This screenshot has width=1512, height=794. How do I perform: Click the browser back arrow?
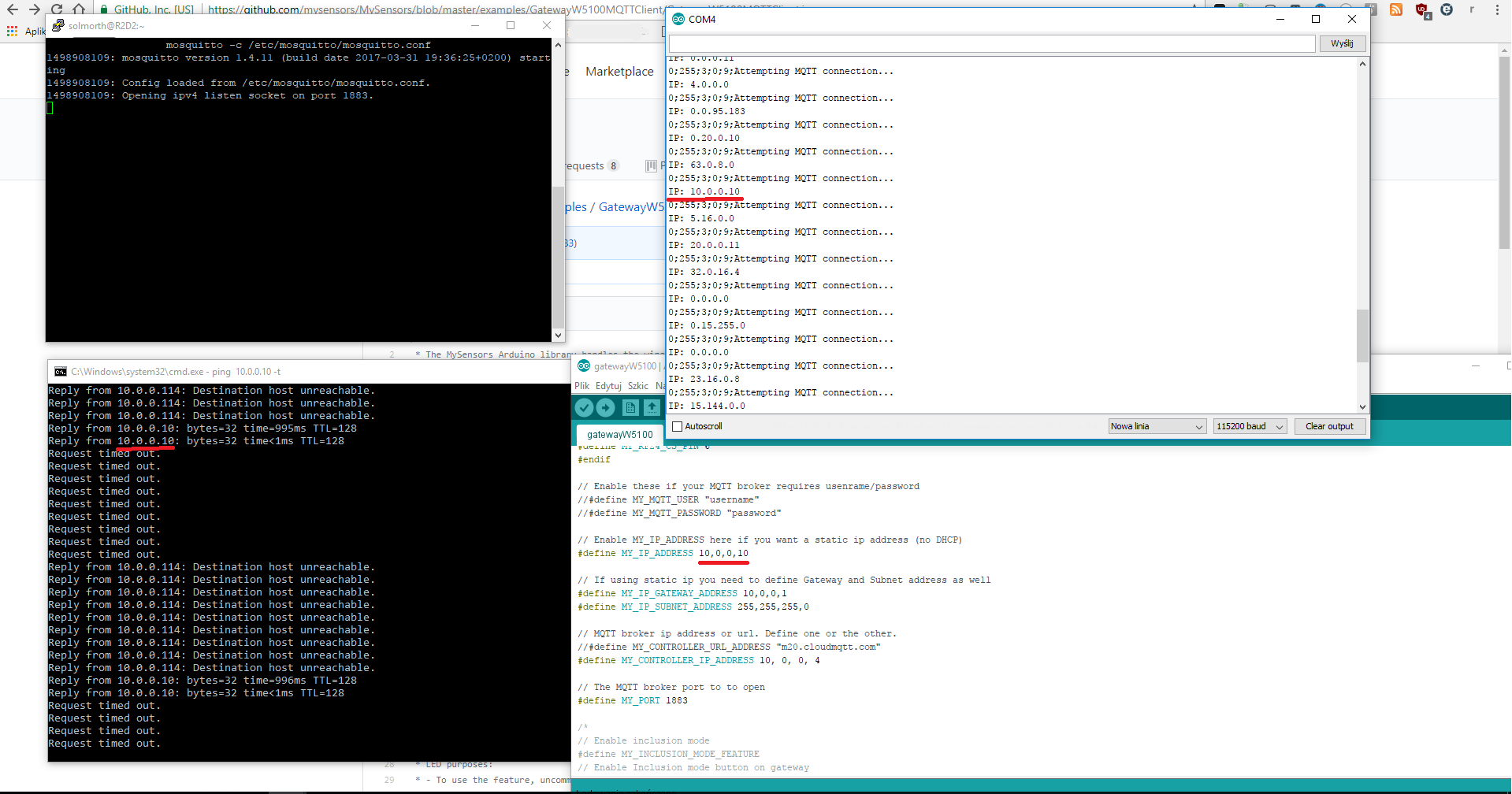click(13, 9)
